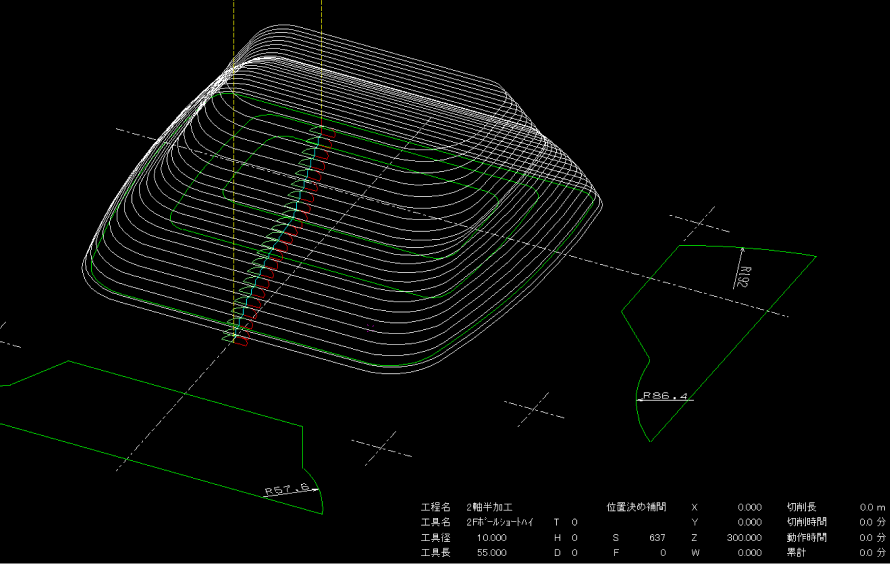Click the spindle speed S value 637
The image size is (890, 564).
pyautogui.click(x=657, y=537)
